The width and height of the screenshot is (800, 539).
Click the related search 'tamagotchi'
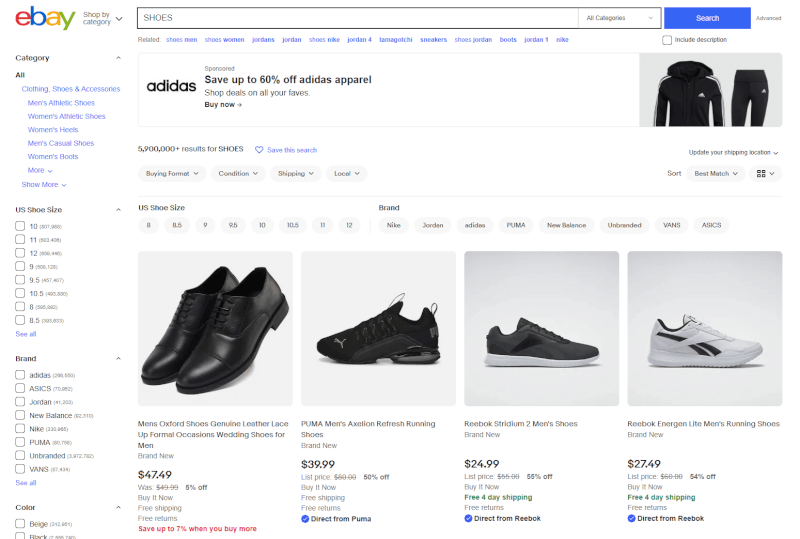click(x=395, y=40)
